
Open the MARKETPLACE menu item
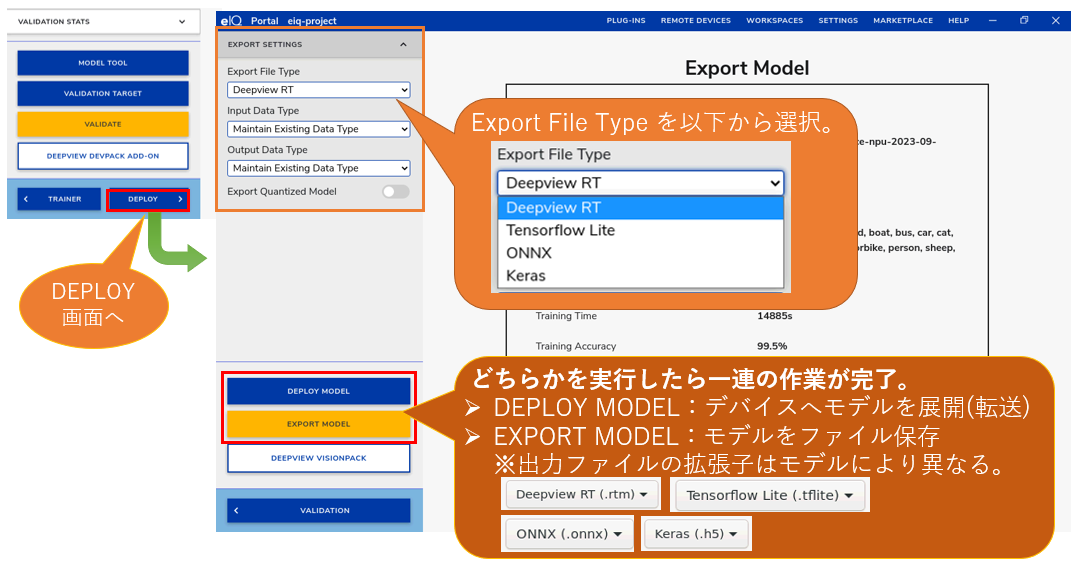pos(903,20)
